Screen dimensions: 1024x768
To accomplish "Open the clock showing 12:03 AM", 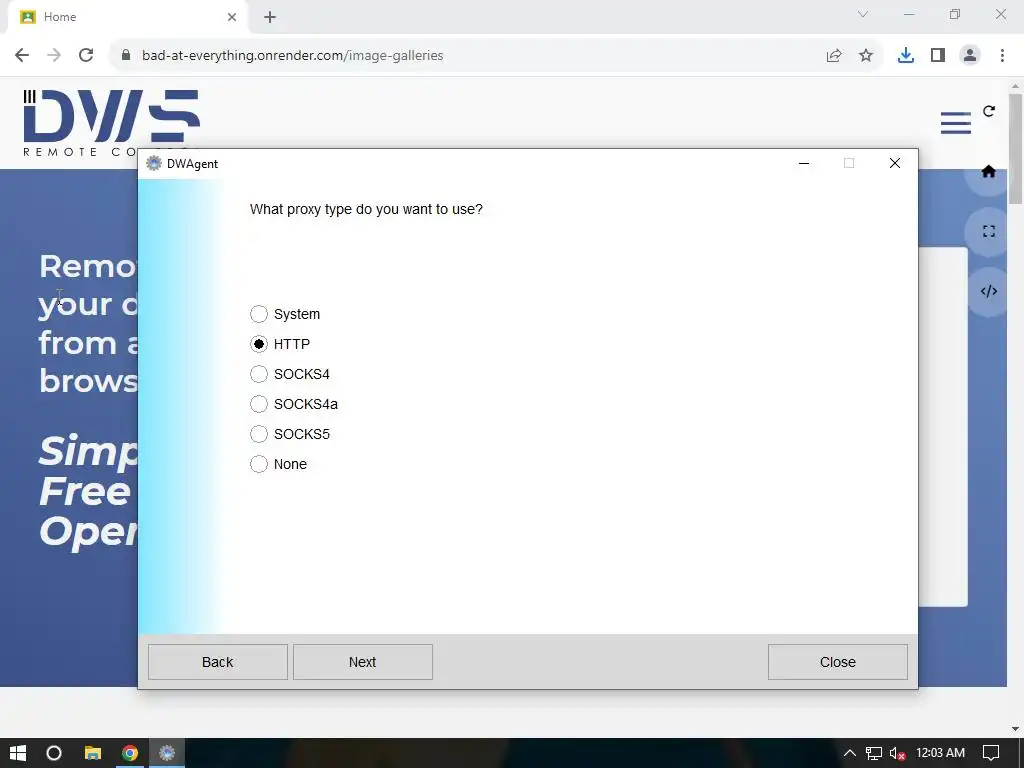I will (940, 753).
